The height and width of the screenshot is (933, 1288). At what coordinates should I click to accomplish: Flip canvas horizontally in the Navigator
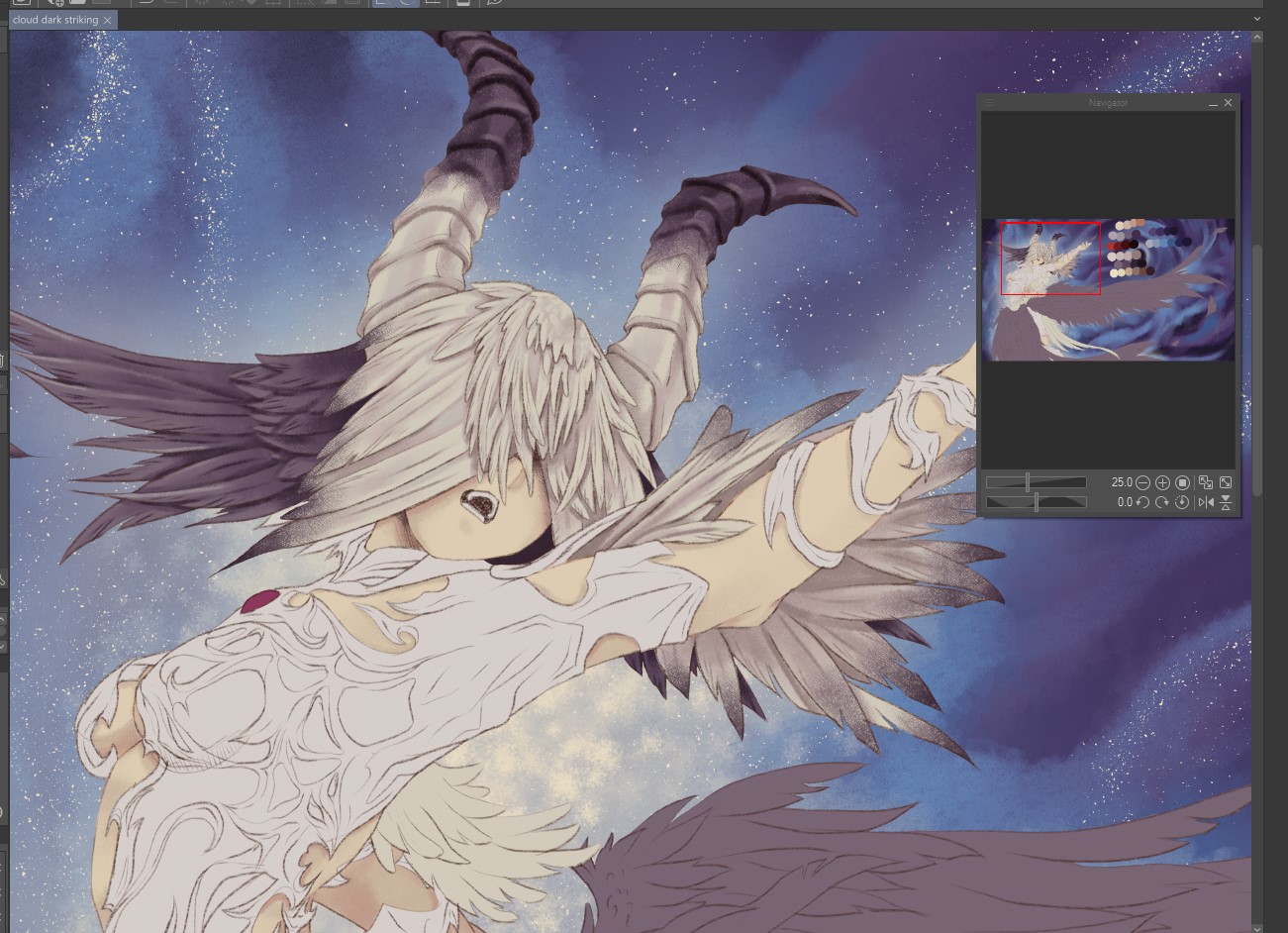pos(1206,502)
